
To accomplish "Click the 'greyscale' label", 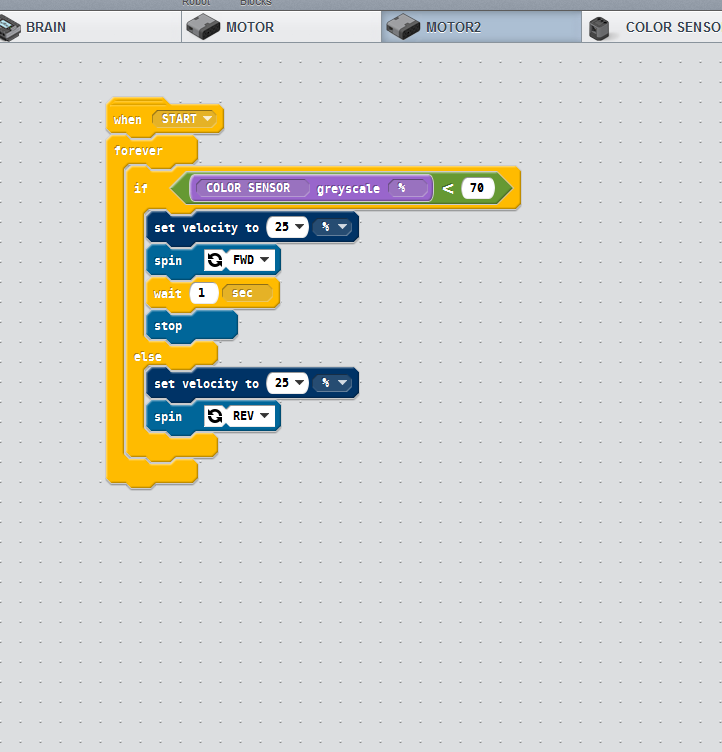I will [348, 189].
